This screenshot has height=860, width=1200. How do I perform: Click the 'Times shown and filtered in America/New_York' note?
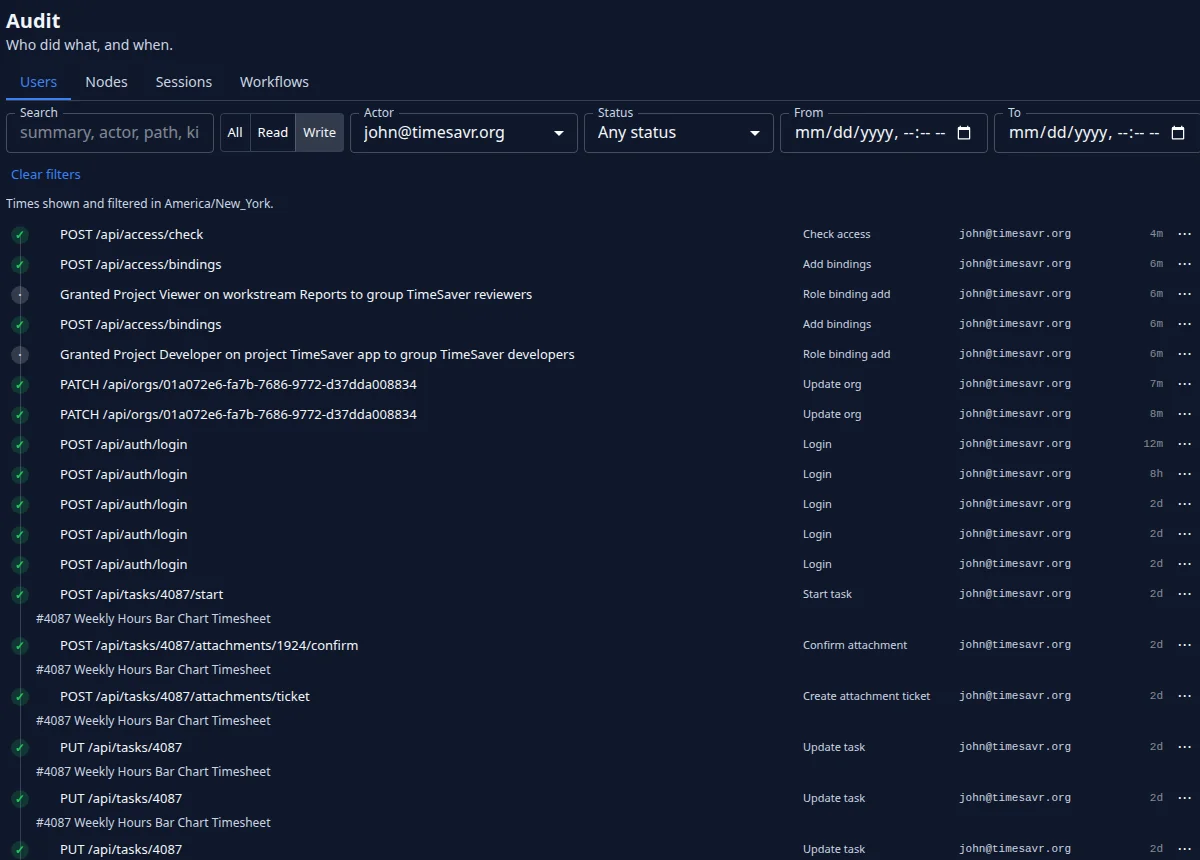pyautogui.click(x=140, y=203)
